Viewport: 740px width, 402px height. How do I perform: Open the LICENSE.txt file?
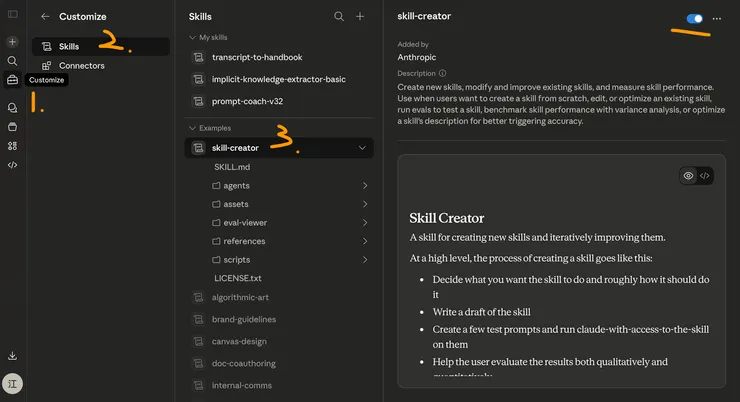coord(238,278)
